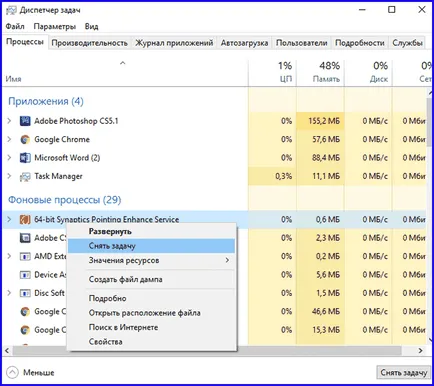Click the Task Manager row icon
The height and width of the screenshot is (386, 434).
(25, 176)
